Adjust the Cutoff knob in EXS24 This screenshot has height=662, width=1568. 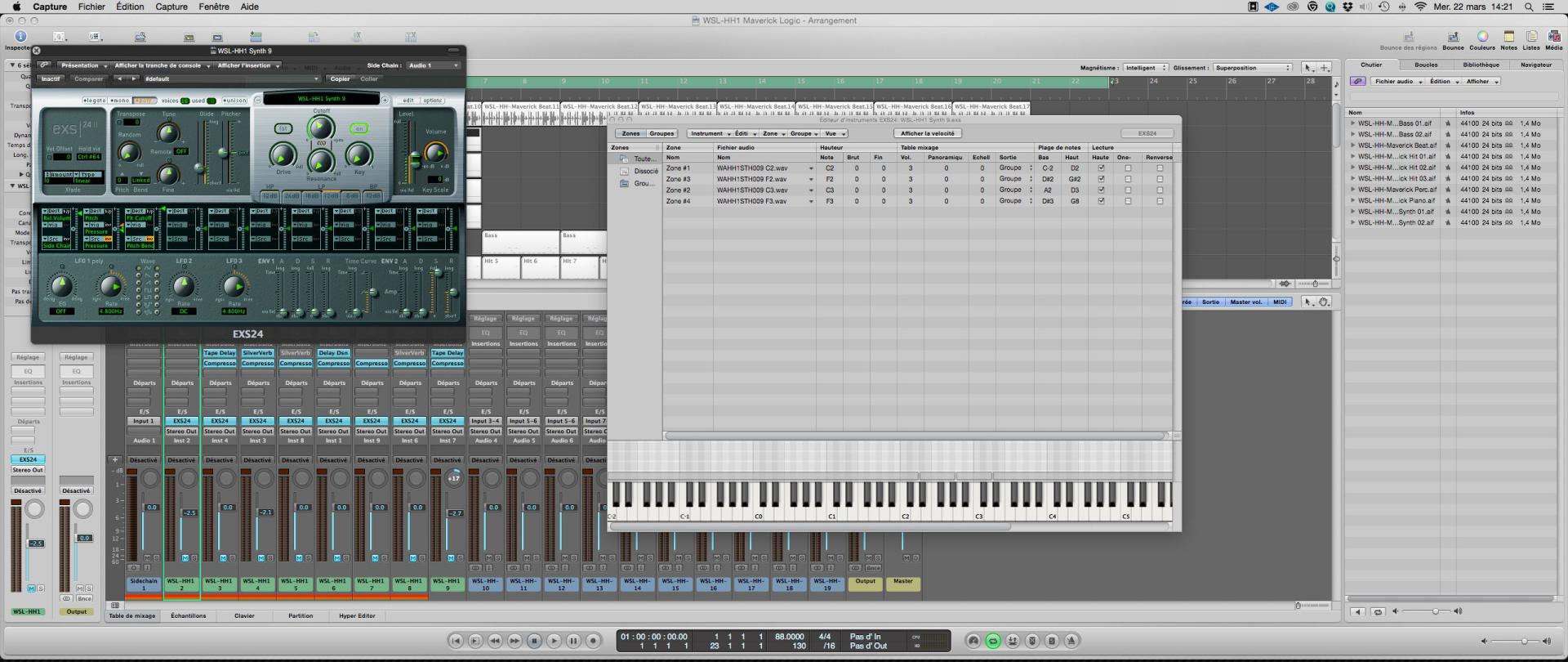(x=320, y=127)
